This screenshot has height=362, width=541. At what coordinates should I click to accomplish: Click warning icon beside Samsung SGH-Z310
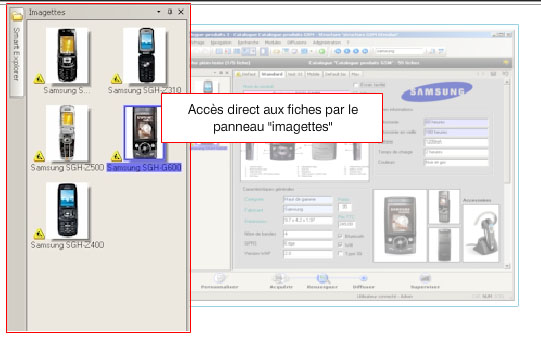[x=116, y=79]
